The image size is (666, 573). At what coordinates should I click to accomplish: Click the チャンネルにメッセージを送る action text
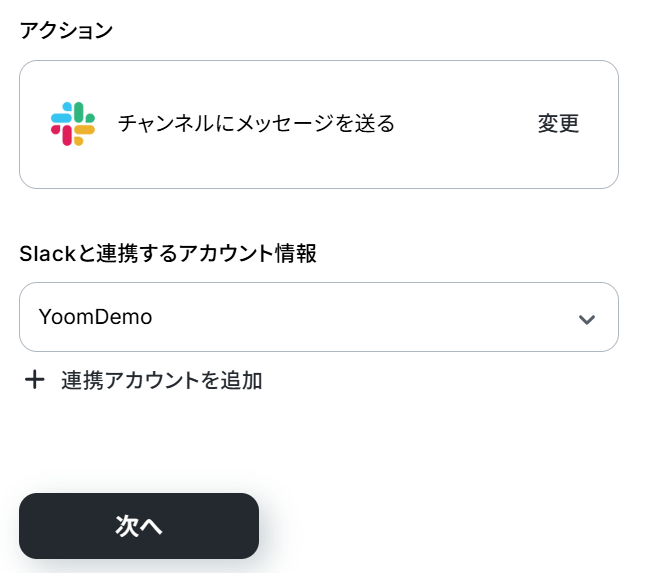coord(256,124)
